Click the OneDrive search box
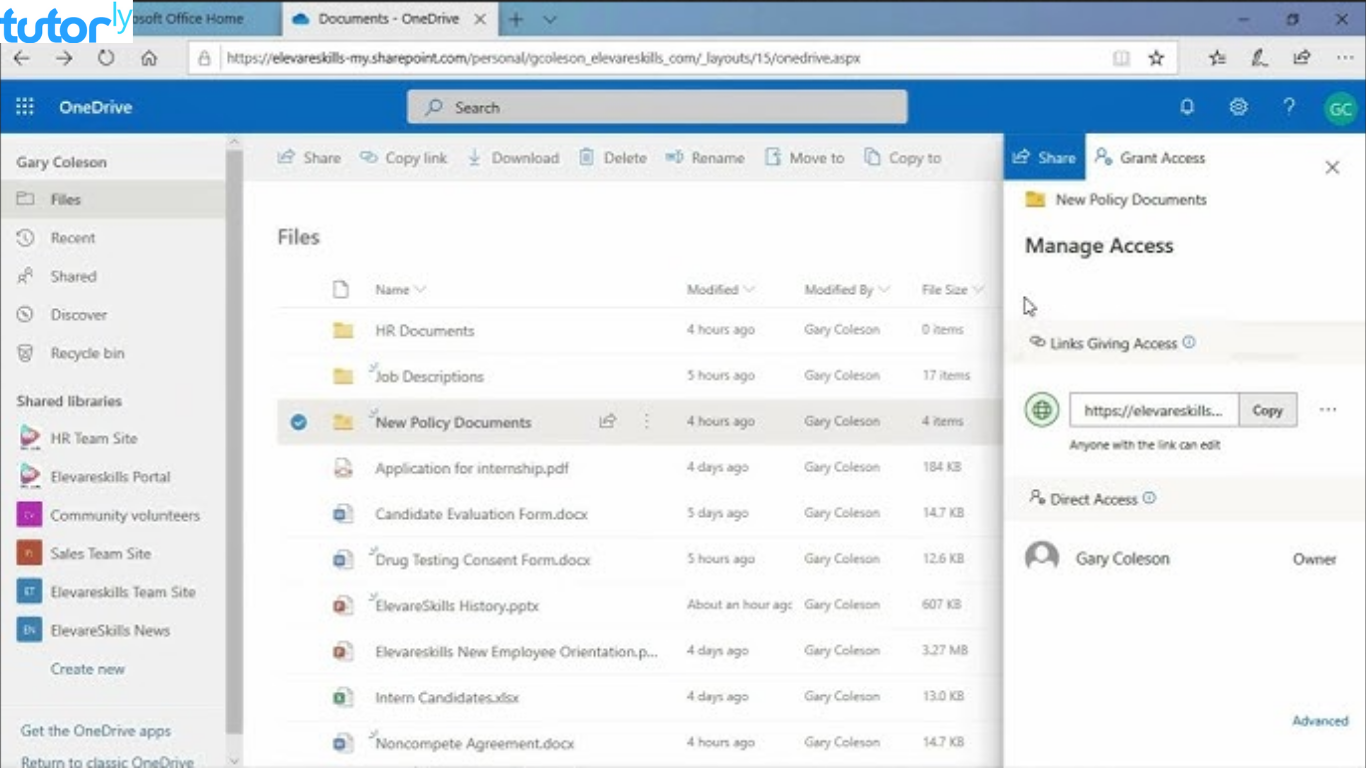The height and width of the screenshot is (768, 1366). point(657,107)
